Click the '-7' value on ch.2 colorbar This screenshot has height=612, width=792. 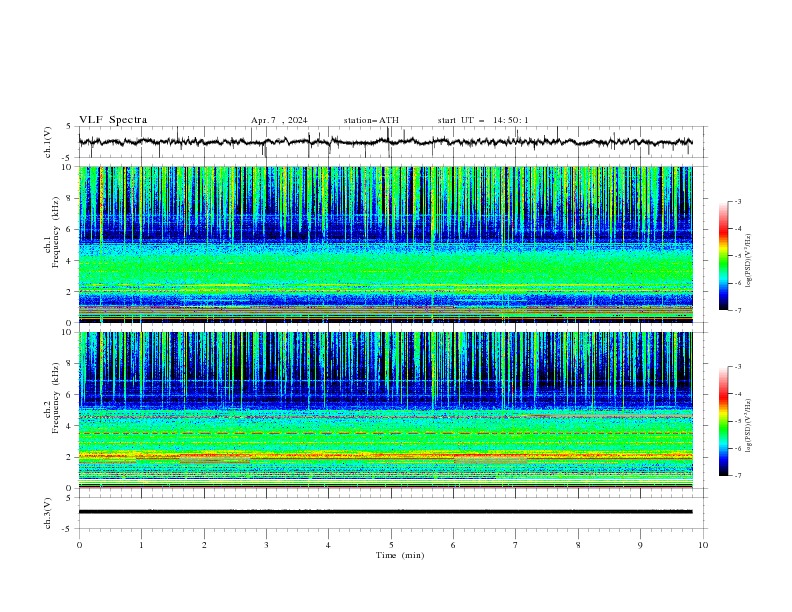[x=737, y=476]
